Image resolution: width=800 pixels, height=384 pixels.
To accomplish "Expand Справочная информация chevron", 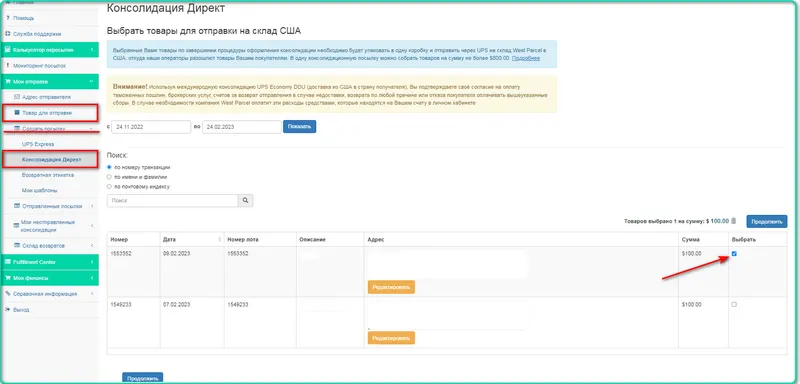I will [x=91, y=294].
